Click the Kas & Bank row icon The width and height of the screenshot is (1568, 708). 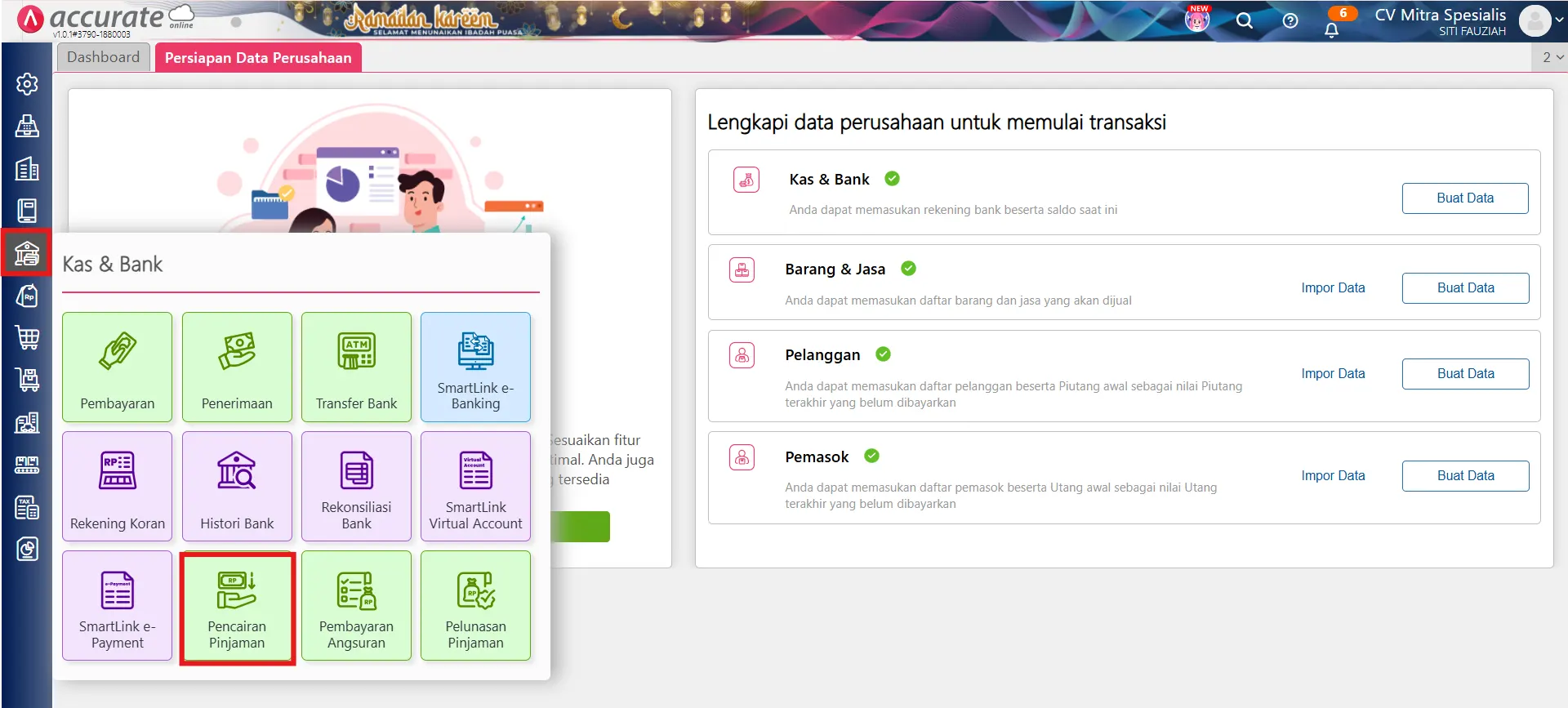pyautogui.click(x=746, y=180)
